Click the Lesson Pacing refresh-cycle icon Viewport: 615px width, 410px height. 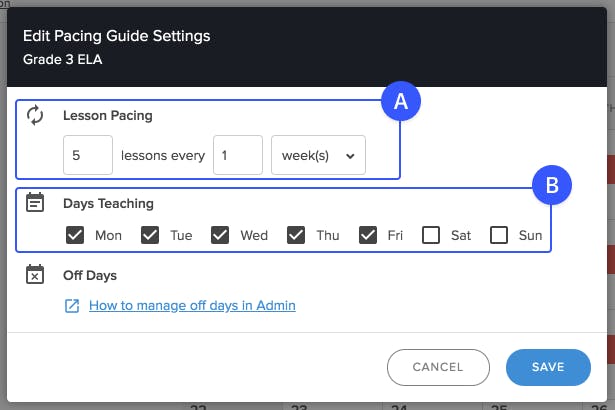point(35,115)
